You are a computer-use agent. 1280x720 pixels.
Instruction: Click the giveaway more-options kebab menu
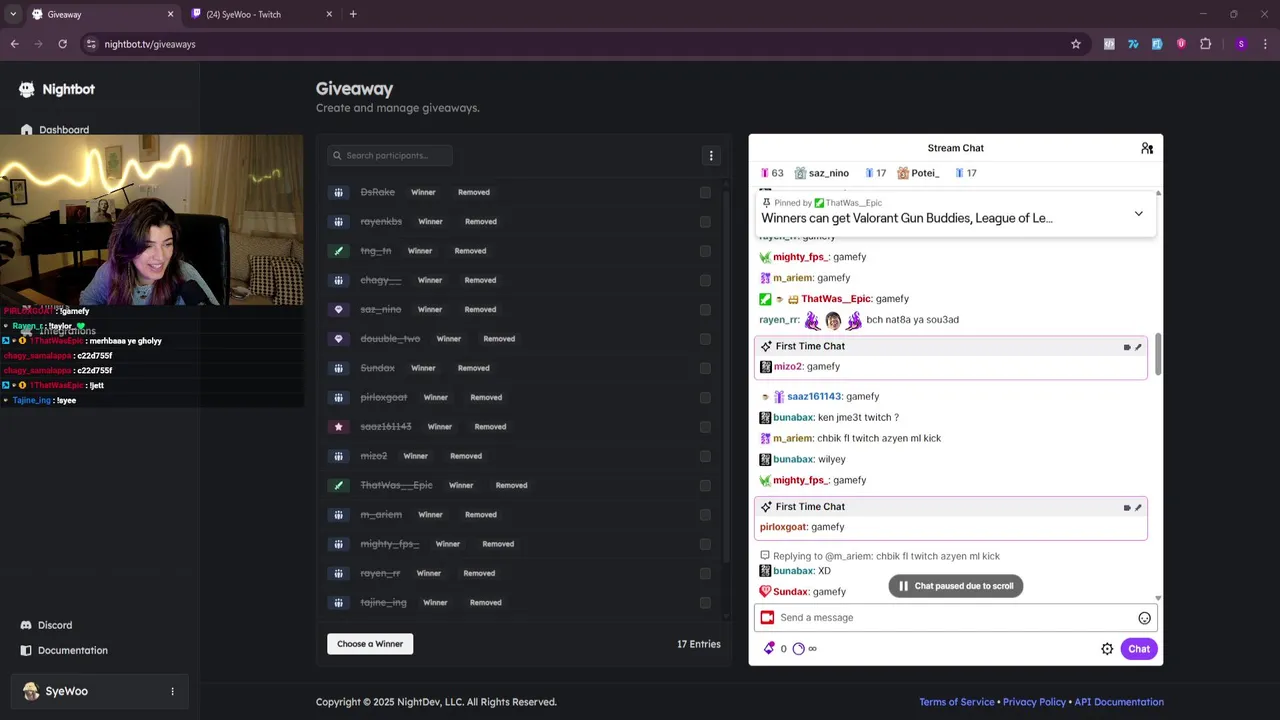point(711,156)
